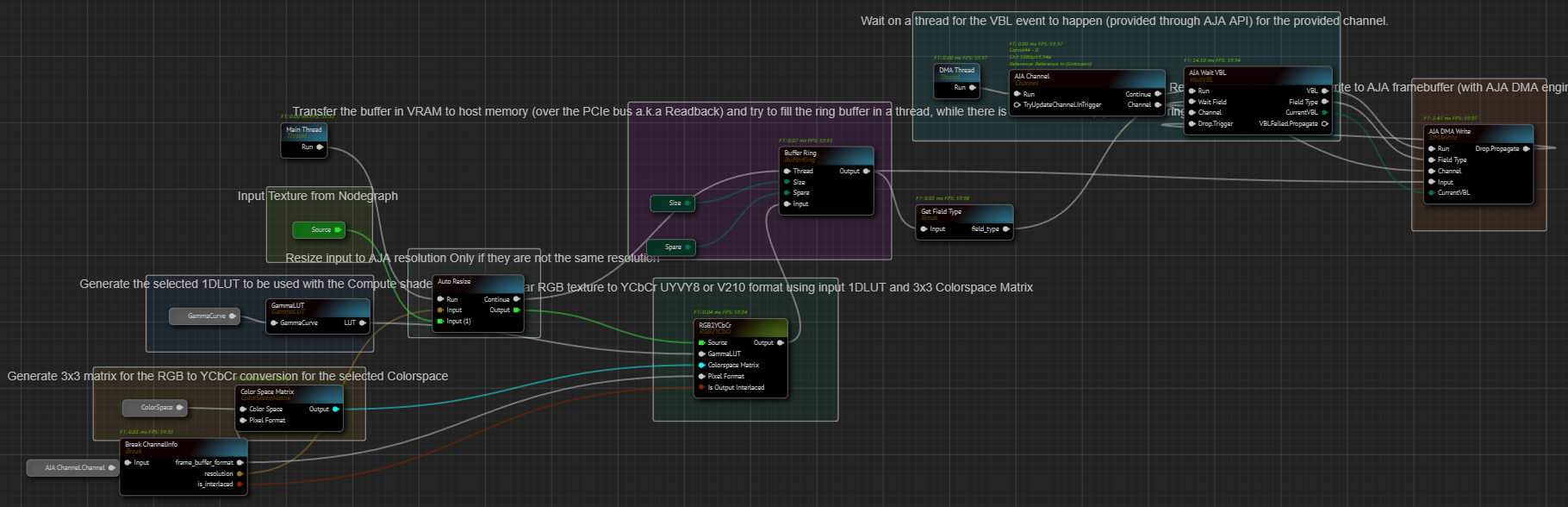Click the field_type output pin on Get Field Type

pos(1005,229)
